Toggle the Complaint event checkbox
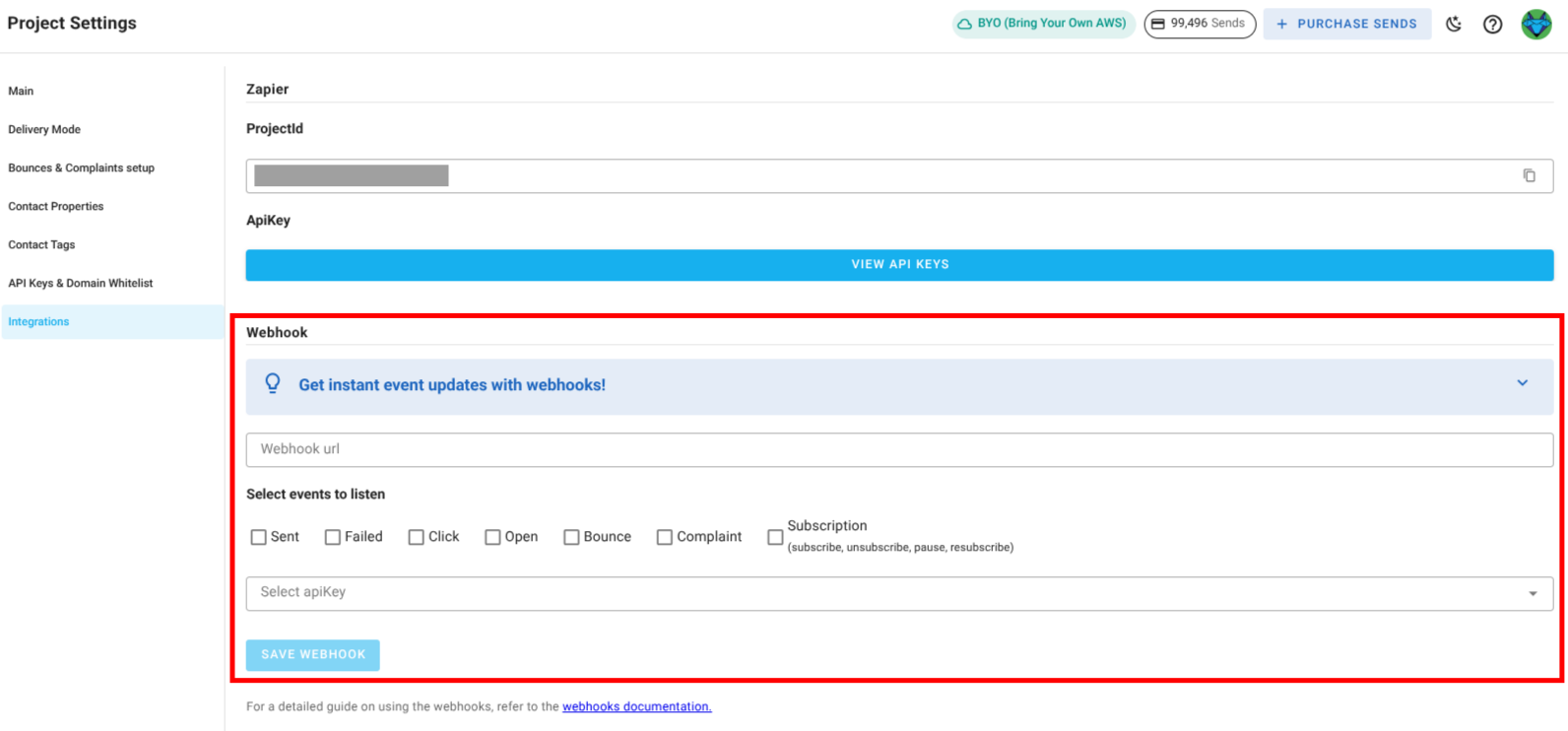Viewport: 1568px width, 731px height. pyautogui.click(x=664, y=537)
